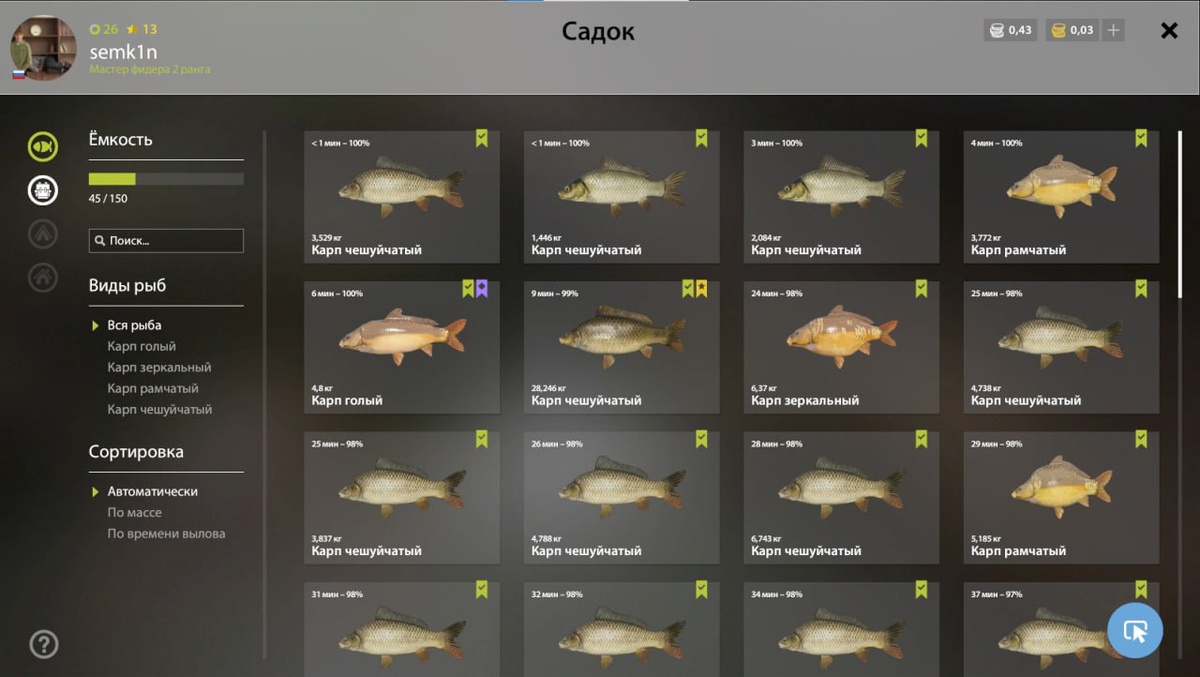Click the plus icon to add coins
The height and width of the screenshot is (677, 1200).
[x=1113, y=30]
